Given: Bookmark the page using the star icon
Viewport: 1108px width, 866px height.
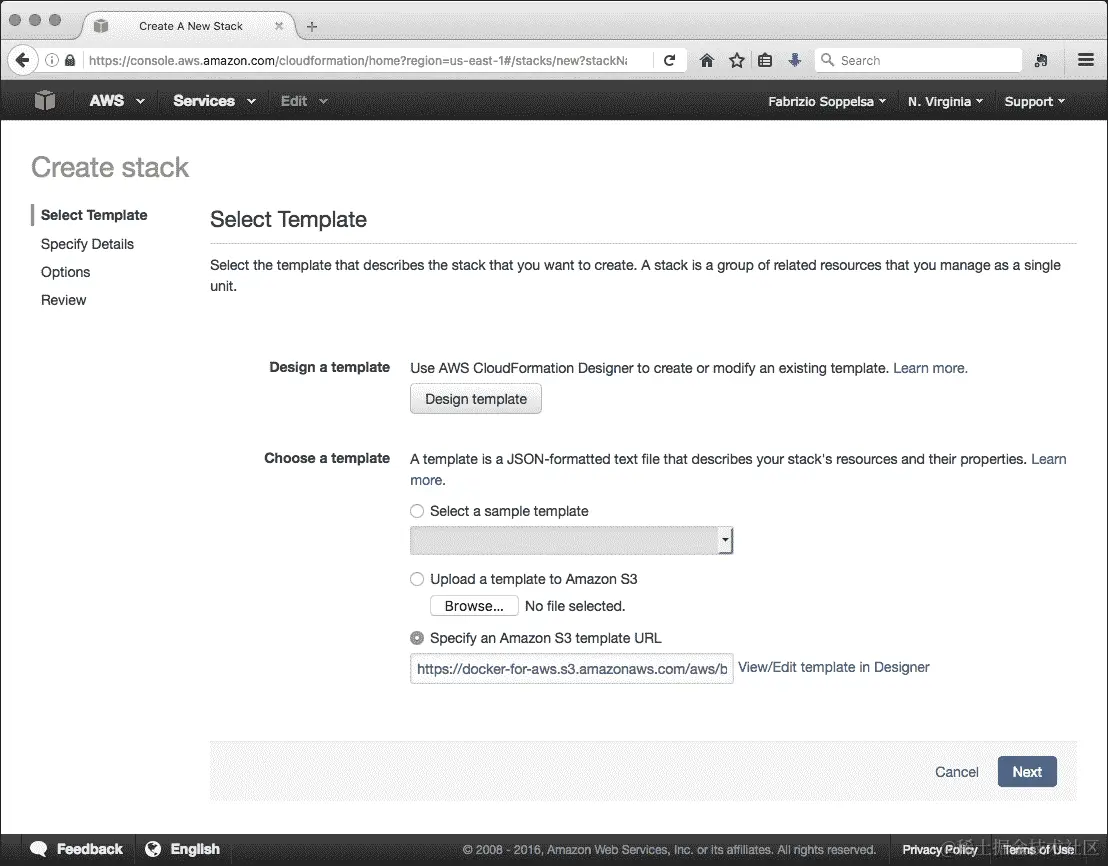Looking at the screenshot, I should pyautogui.click(x=737, y=60).
